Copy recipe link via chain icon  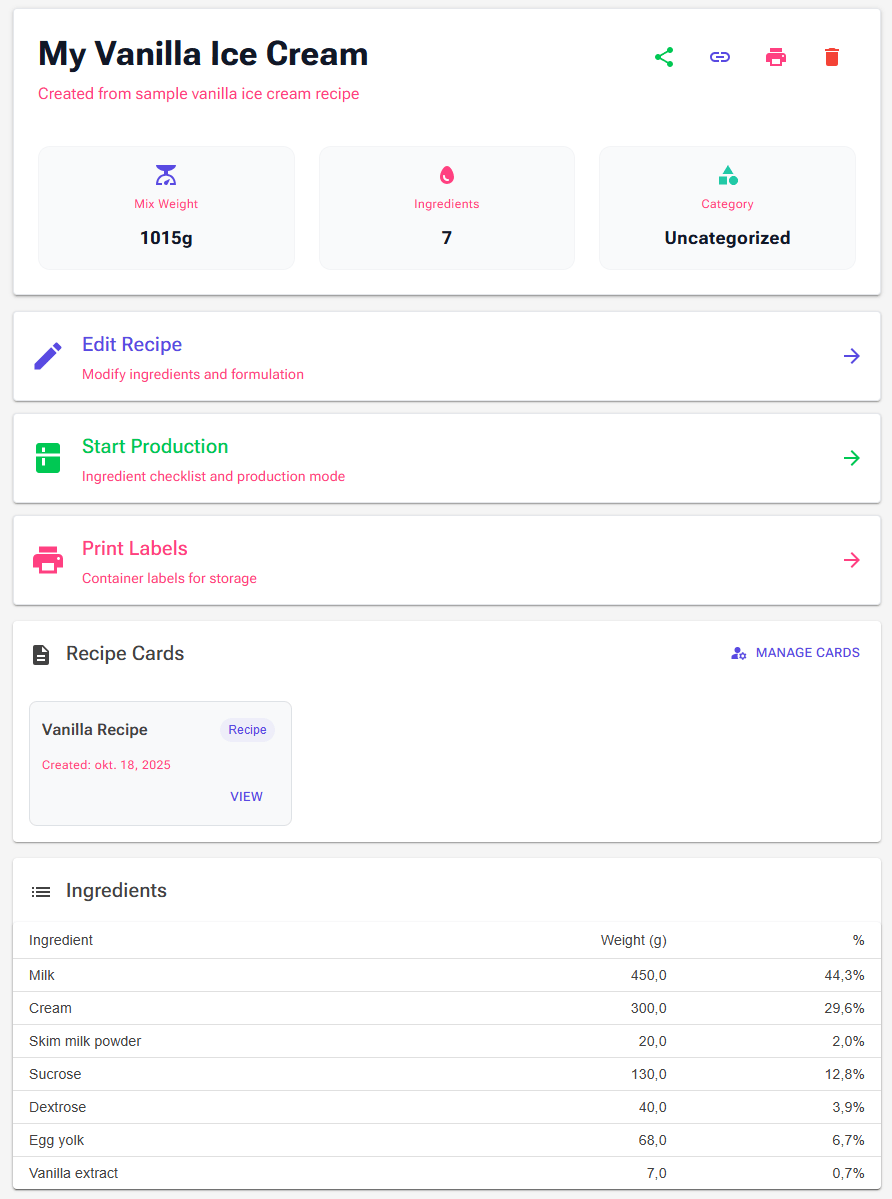click(x=719, y=57)
